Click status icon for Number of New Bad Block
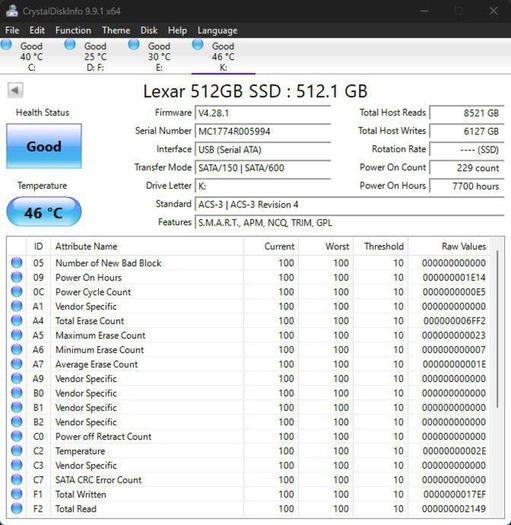511x525 pixels. pyautogui.click(x=16, y=263)
